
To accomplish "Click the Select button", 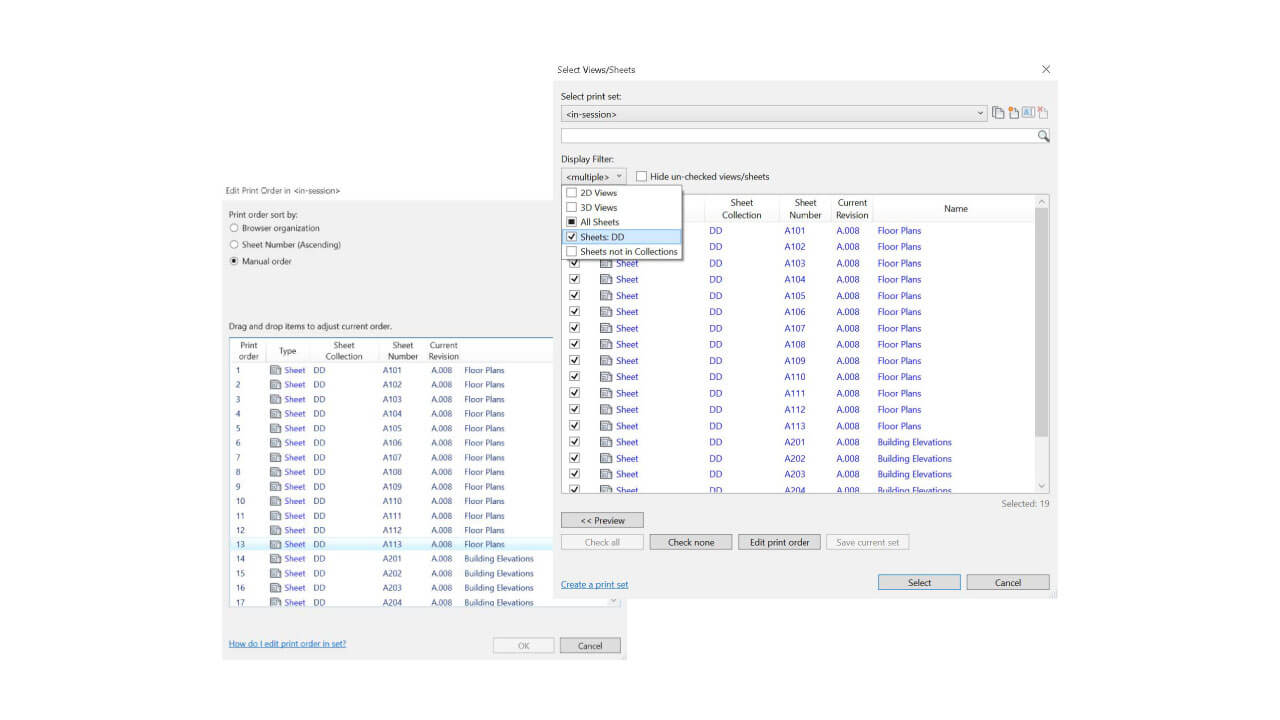I will click(x=919, y=582).
